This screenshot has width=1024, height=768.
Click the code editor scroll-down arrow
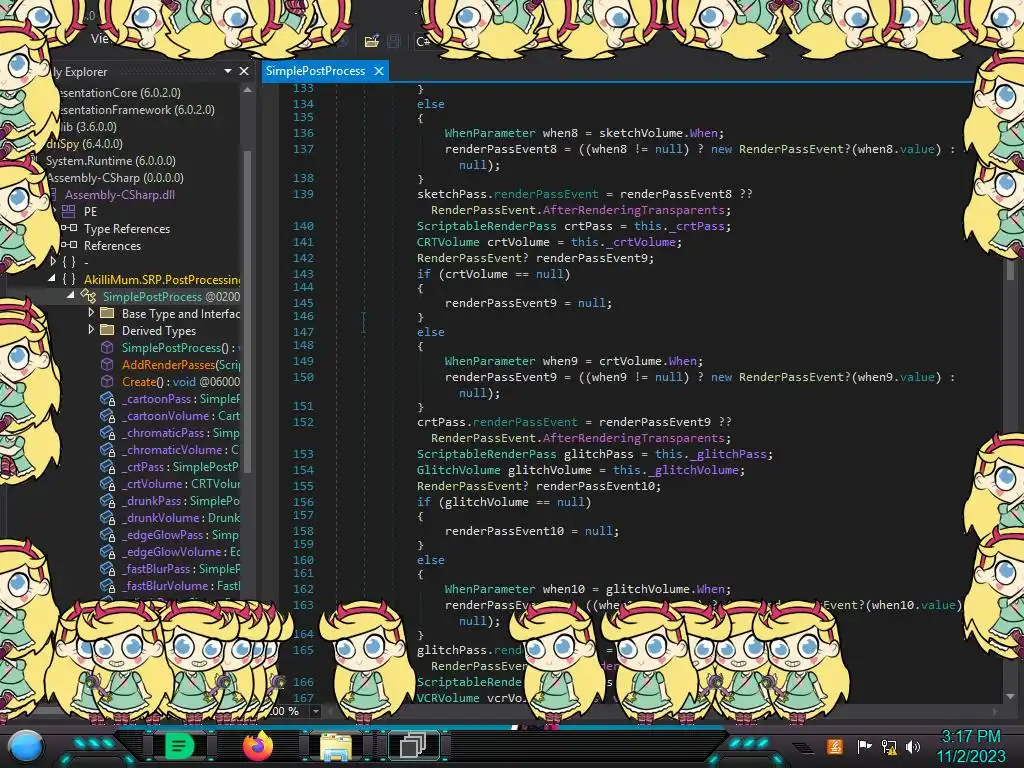tap(1010, 697)
